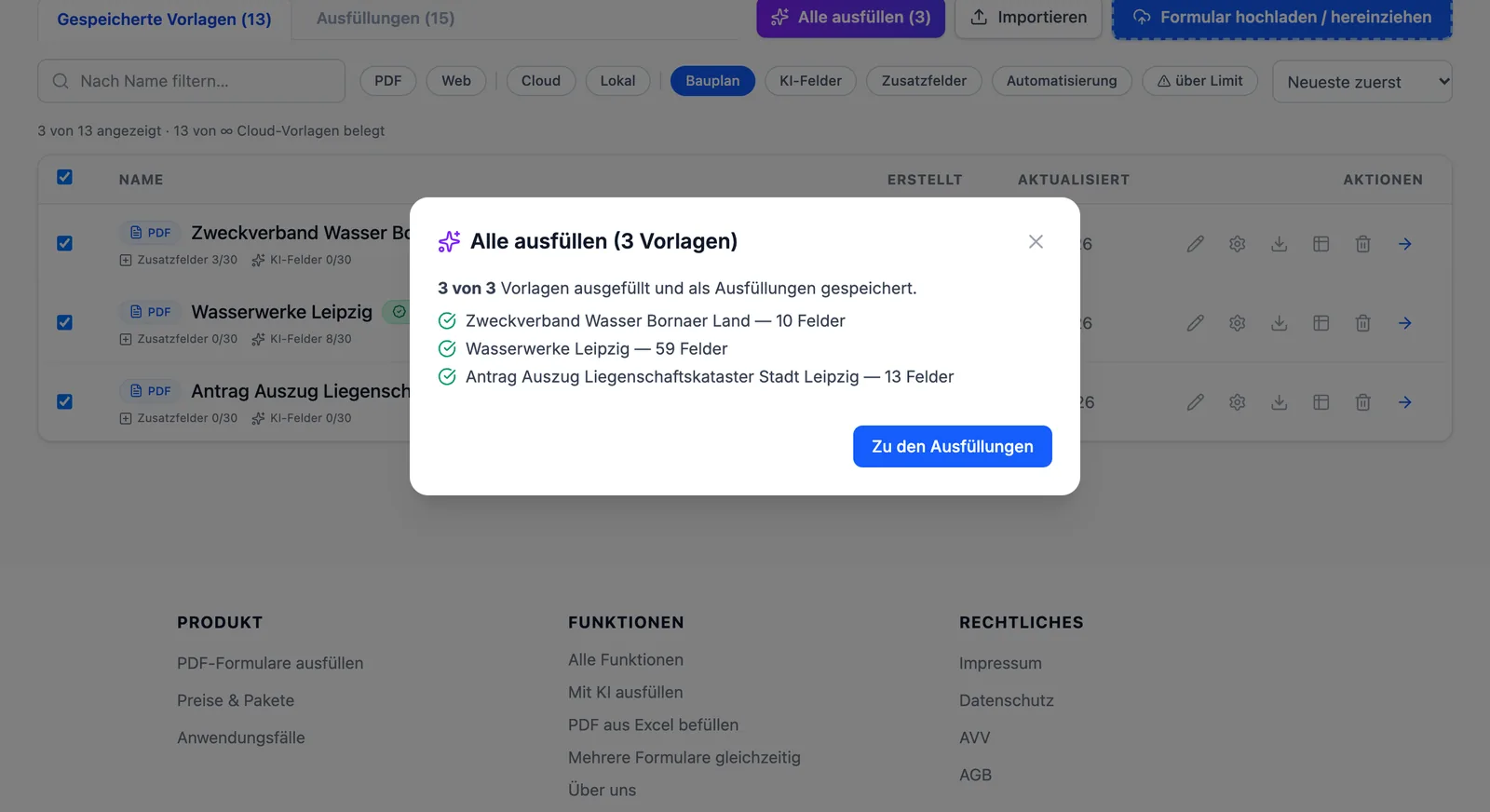Delete the Wasserwerke Leipzig template via trash icon
1490x812 pixels.
(x=1362, y=323)
